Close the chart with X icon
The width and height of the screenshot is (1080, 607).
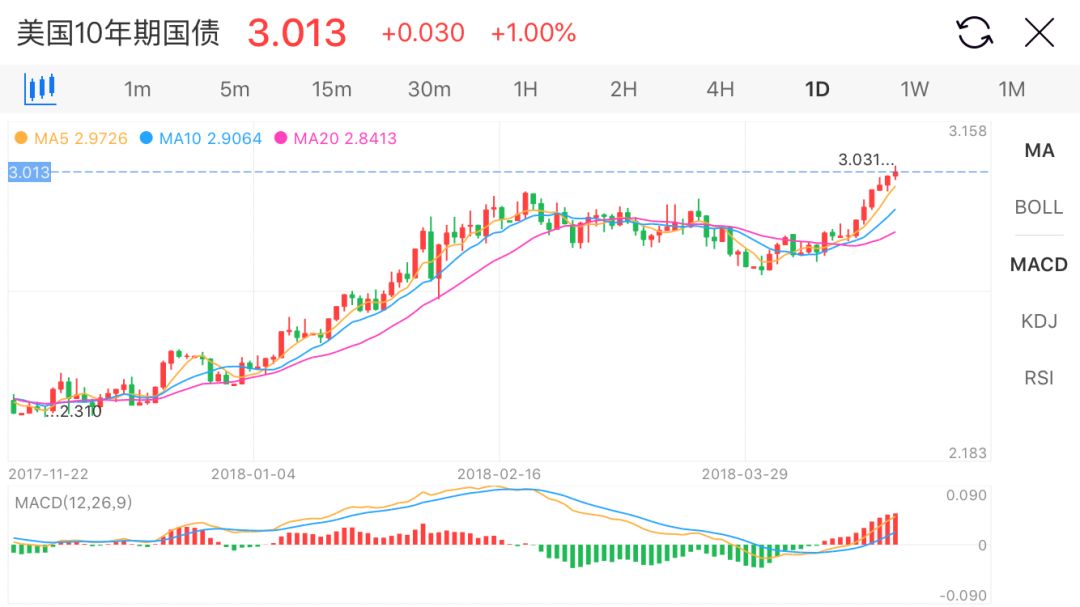1039,33
